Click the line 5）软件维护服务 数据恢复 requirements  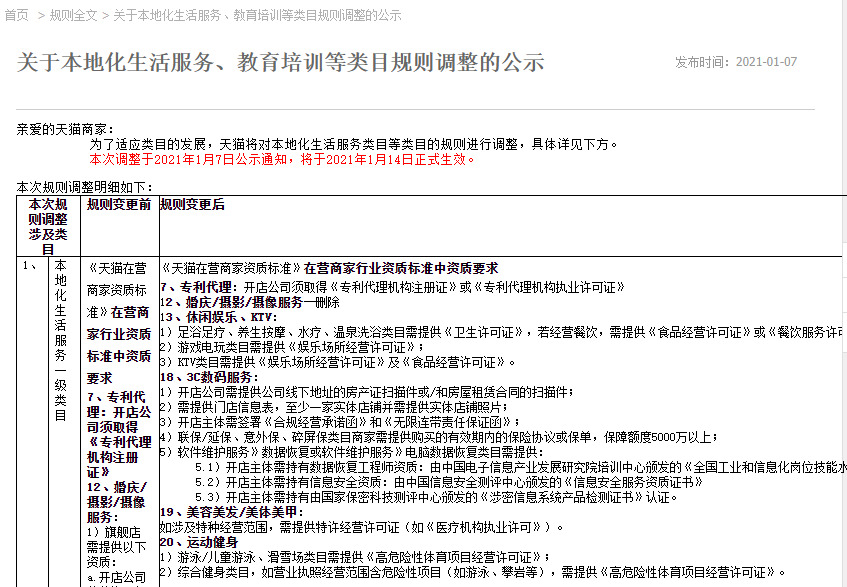352,453
